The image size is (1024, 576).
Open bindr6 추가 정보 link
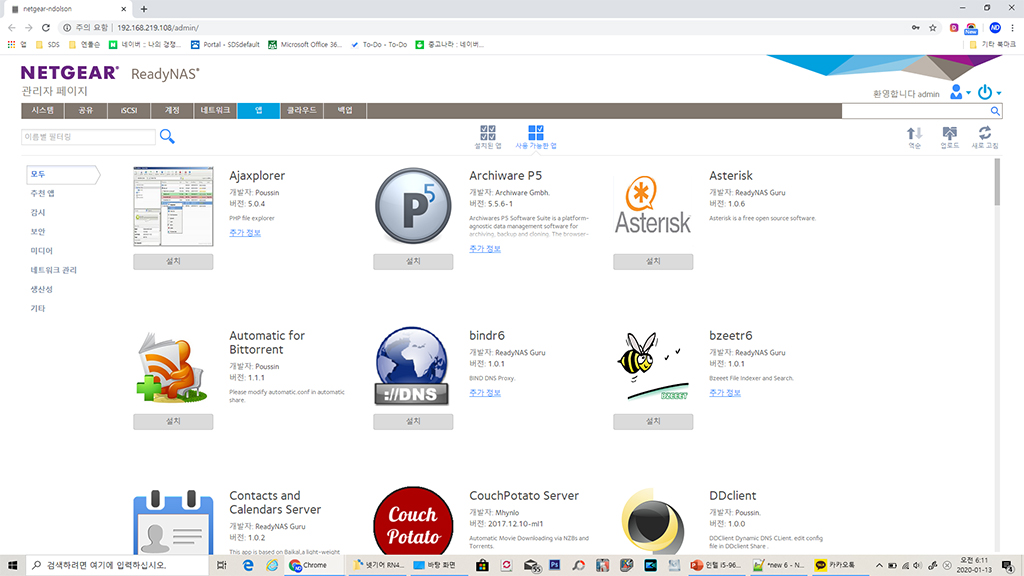pyautogui.click(x=485, y=392)
